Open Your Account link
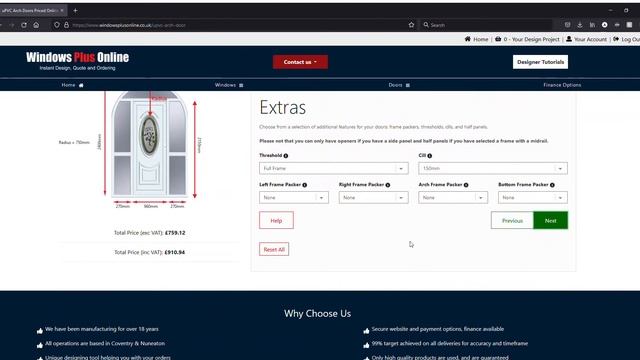Viewport: 640px width, 360px height. point(590,39)
